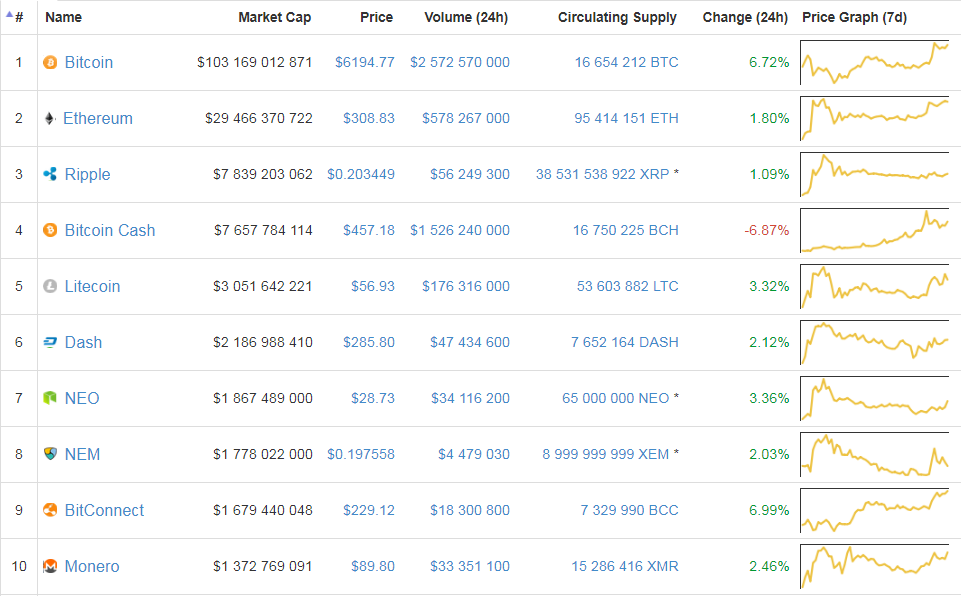The image size is (961, 596).
Task: Click BitConnect change 6.99%
Action: tap(769, 510)
